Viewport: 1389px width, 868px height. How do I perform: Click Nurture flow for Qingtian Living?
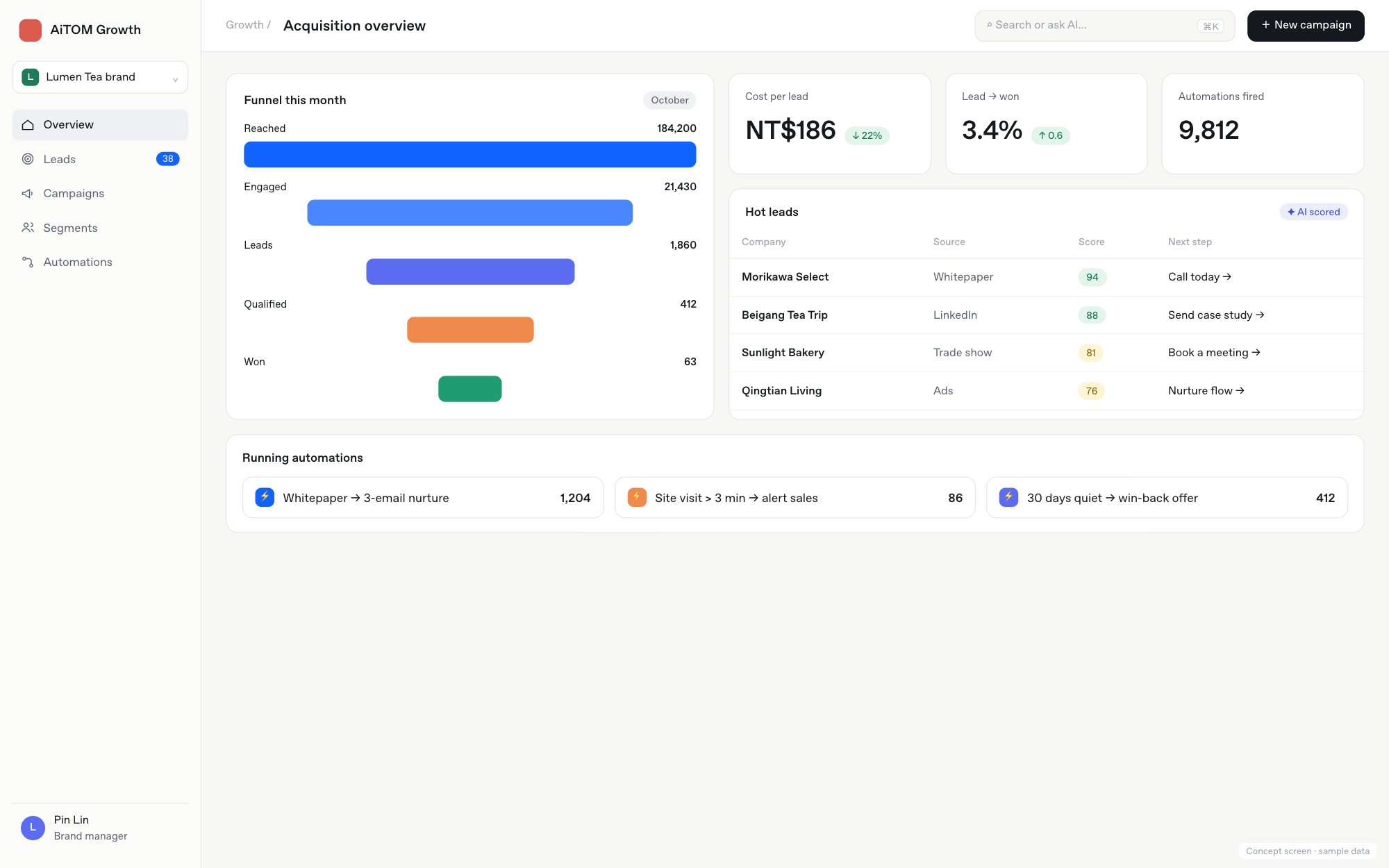coord(1206,391)
